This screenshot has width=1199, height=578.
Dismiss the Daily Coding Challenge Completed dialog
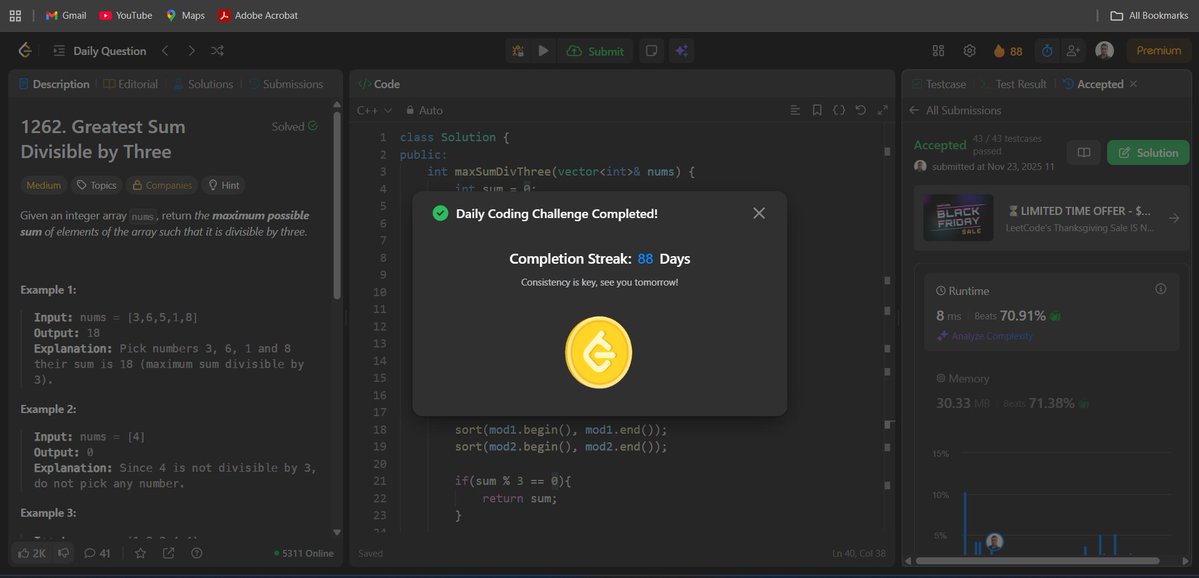tap(758, 212)
